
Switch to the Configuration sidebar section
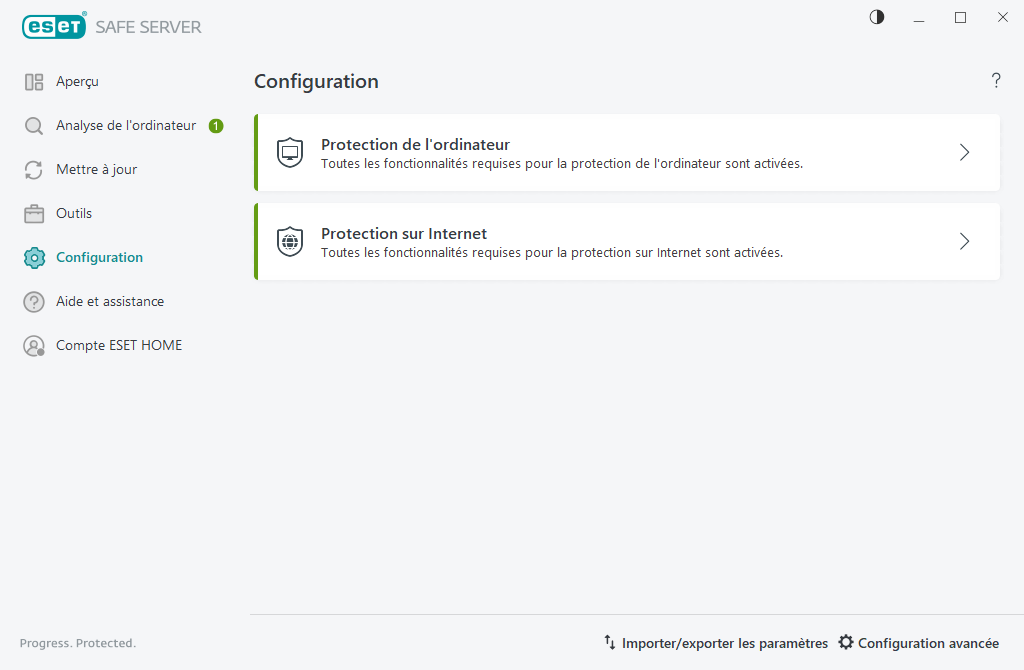pos(98,257)
